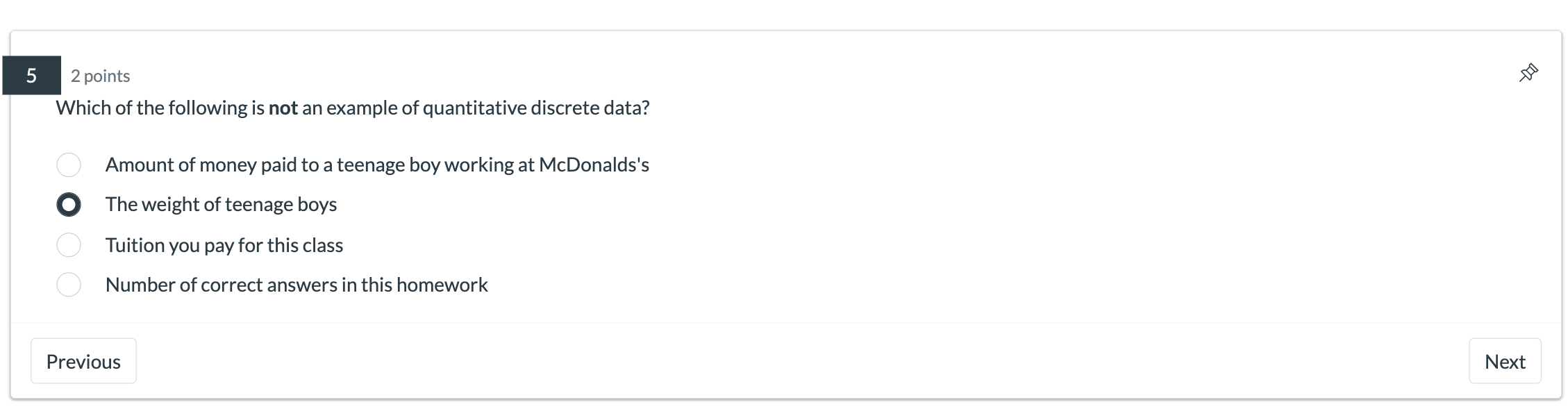Click the radio circle beside the last answer
The image size is (1568, 418).
tap(69, 284)
